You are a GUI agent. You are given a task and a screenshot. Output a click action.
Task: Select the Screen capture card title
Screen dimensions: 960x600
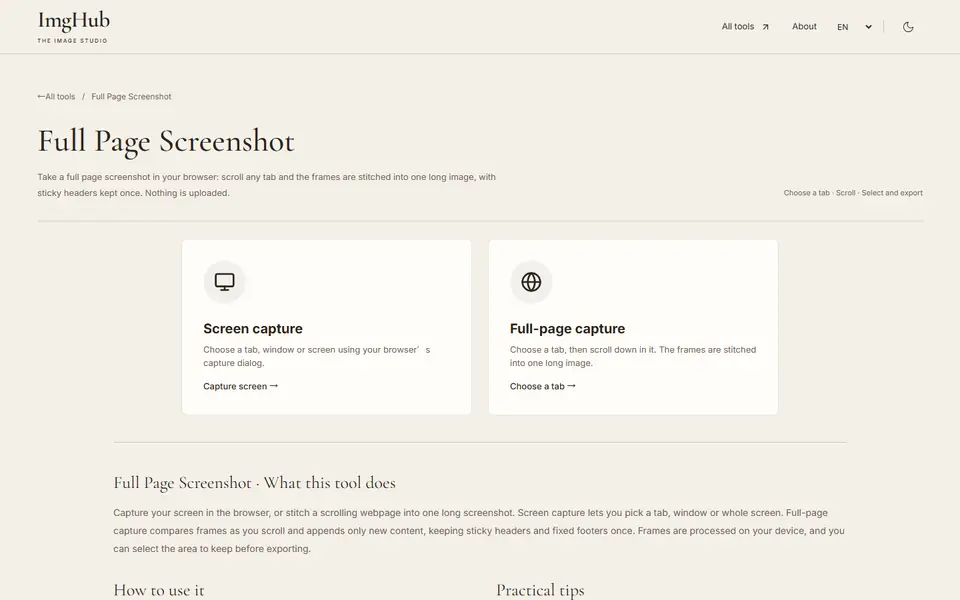(x=253, y=329)
